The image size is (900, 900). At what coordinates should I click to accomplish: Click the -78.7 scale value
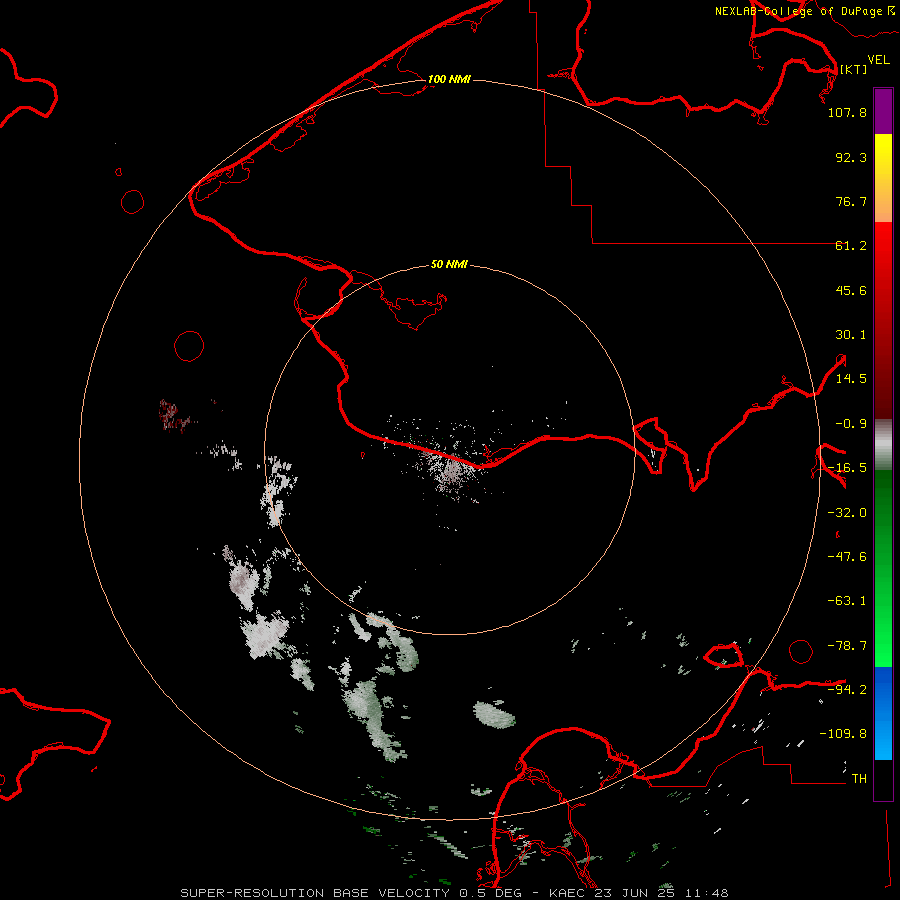(847, 646)
